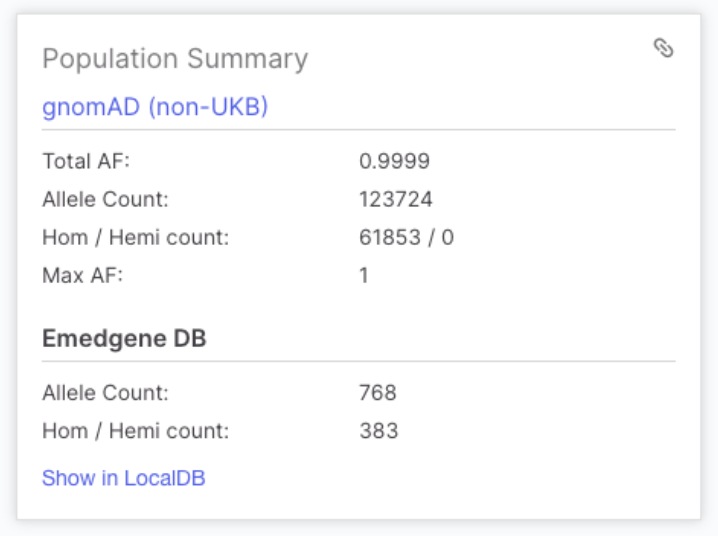Select the Emedgene DB Allele Count label

click(x=105, y=393)
